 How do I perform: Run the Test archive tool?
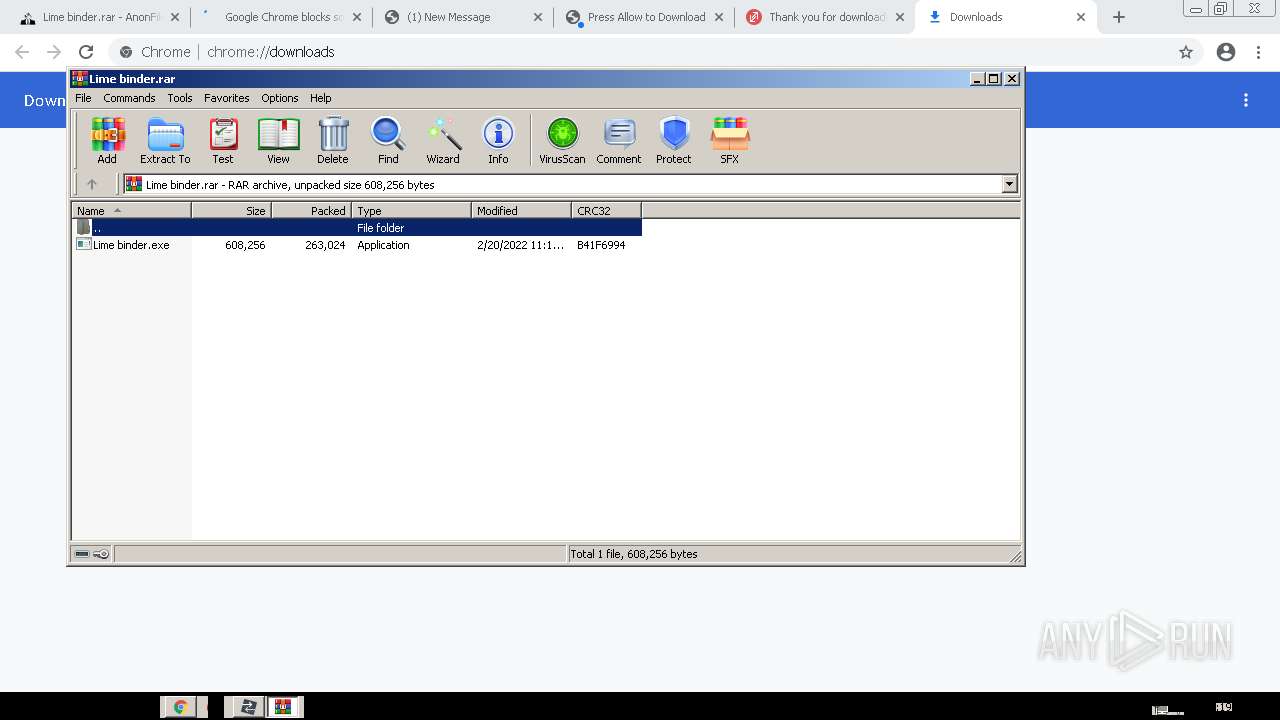point(223,140)
